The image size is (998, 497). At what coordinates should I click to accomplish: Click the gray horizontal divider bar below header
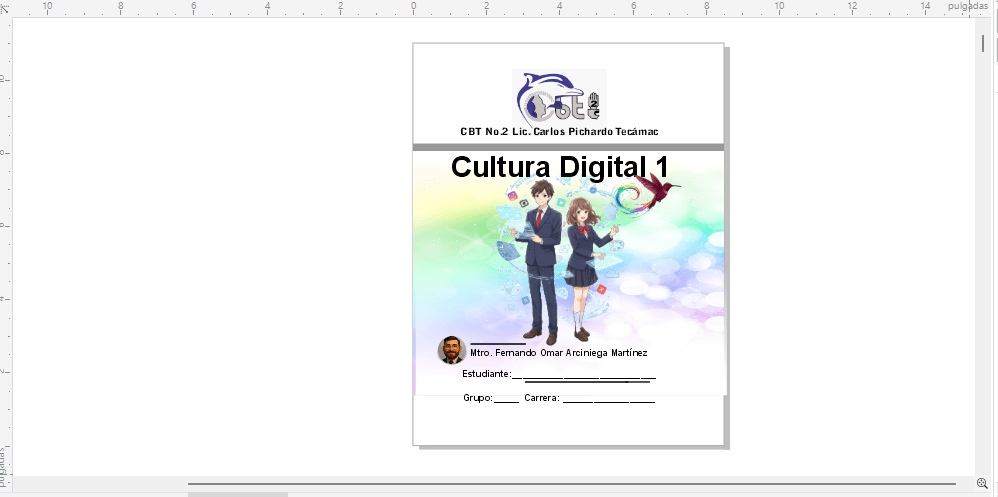tap(568, 147)
